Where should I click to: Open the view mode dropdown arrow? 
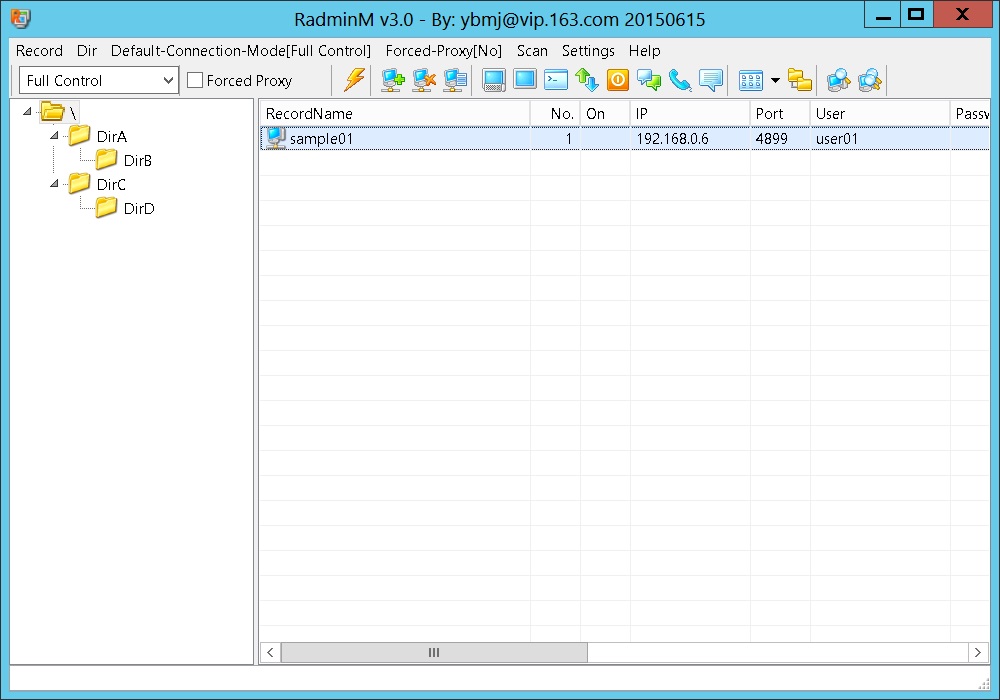click(x=775, y=80)
